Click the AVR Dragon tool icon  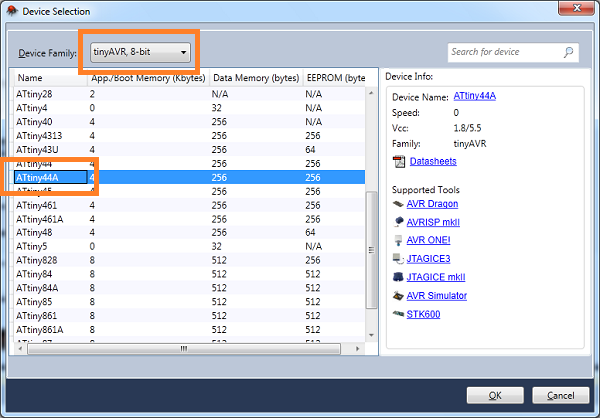[398, 204]
